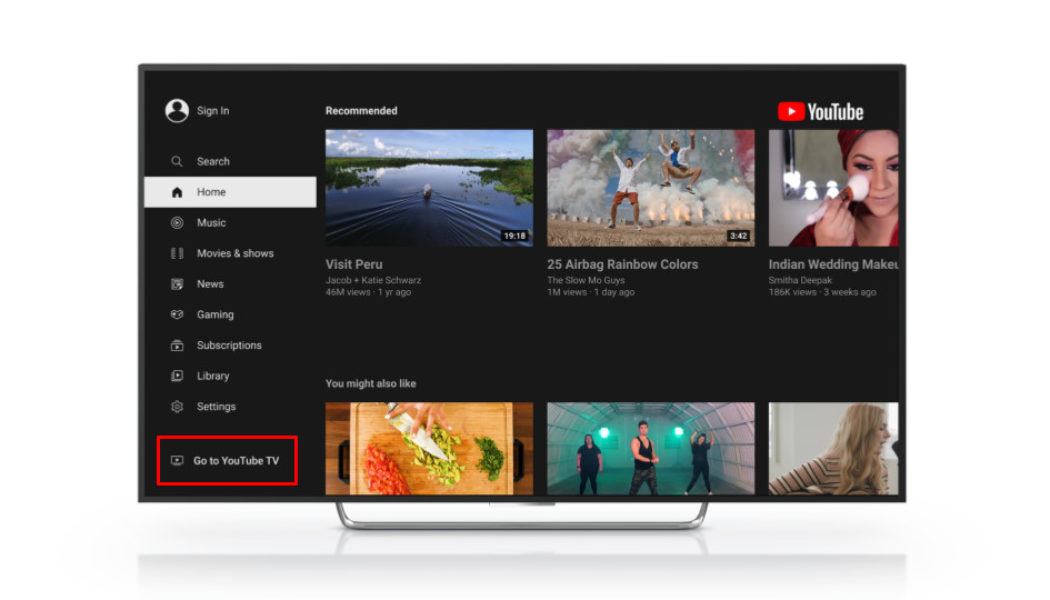Click the Gaming controller icon
The width and height of the screenshot is (1050, 600).
point(176,314)
